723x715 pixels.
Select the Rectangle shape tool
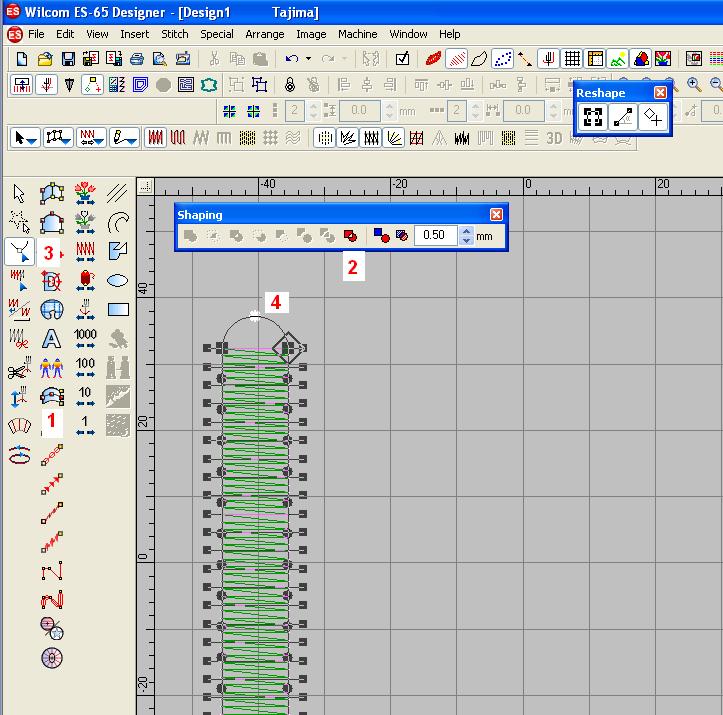[x=117, y=310]
